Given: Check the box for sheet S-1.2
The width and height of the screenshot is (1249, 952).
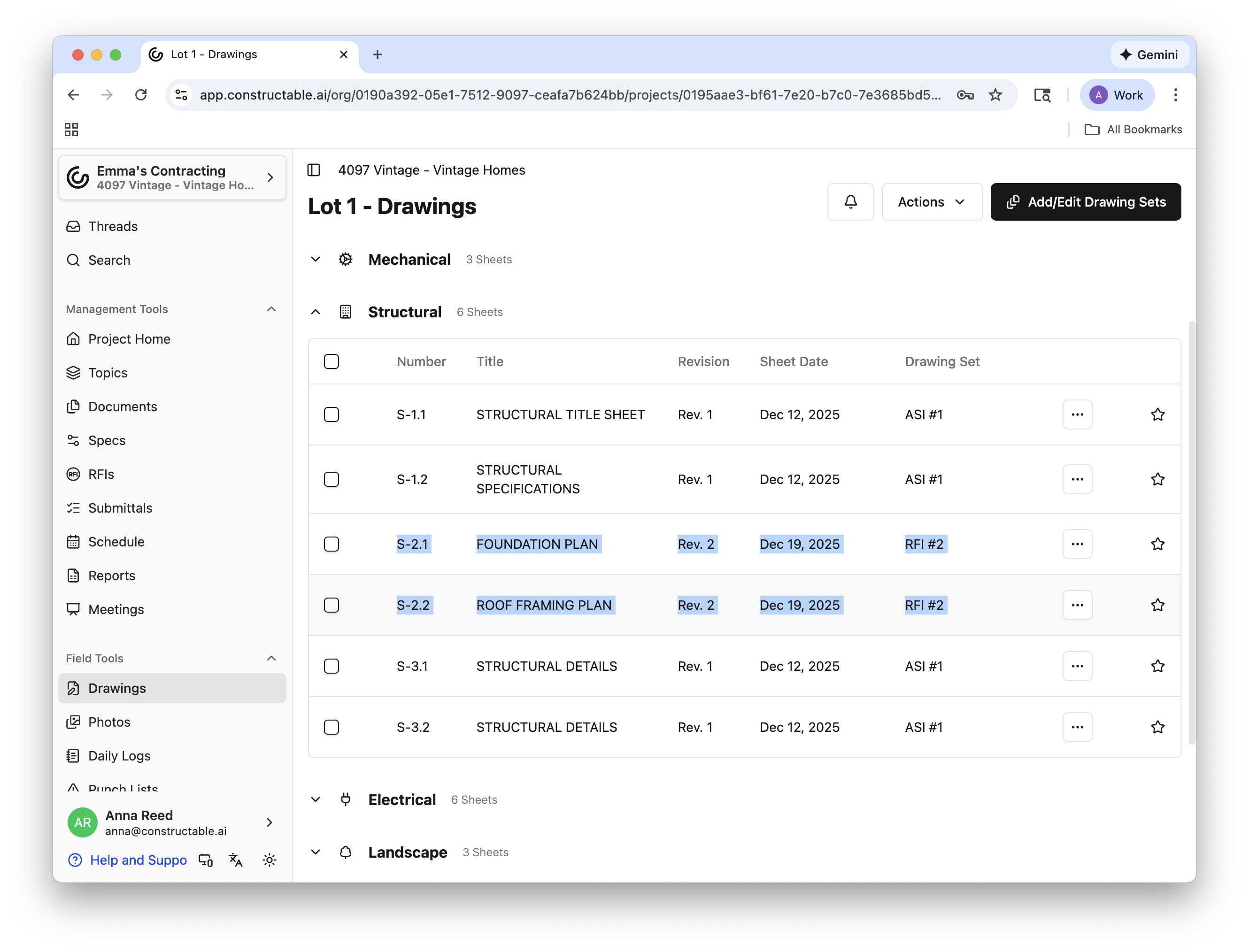Looking at the screenshot, I should coord(332,479).
